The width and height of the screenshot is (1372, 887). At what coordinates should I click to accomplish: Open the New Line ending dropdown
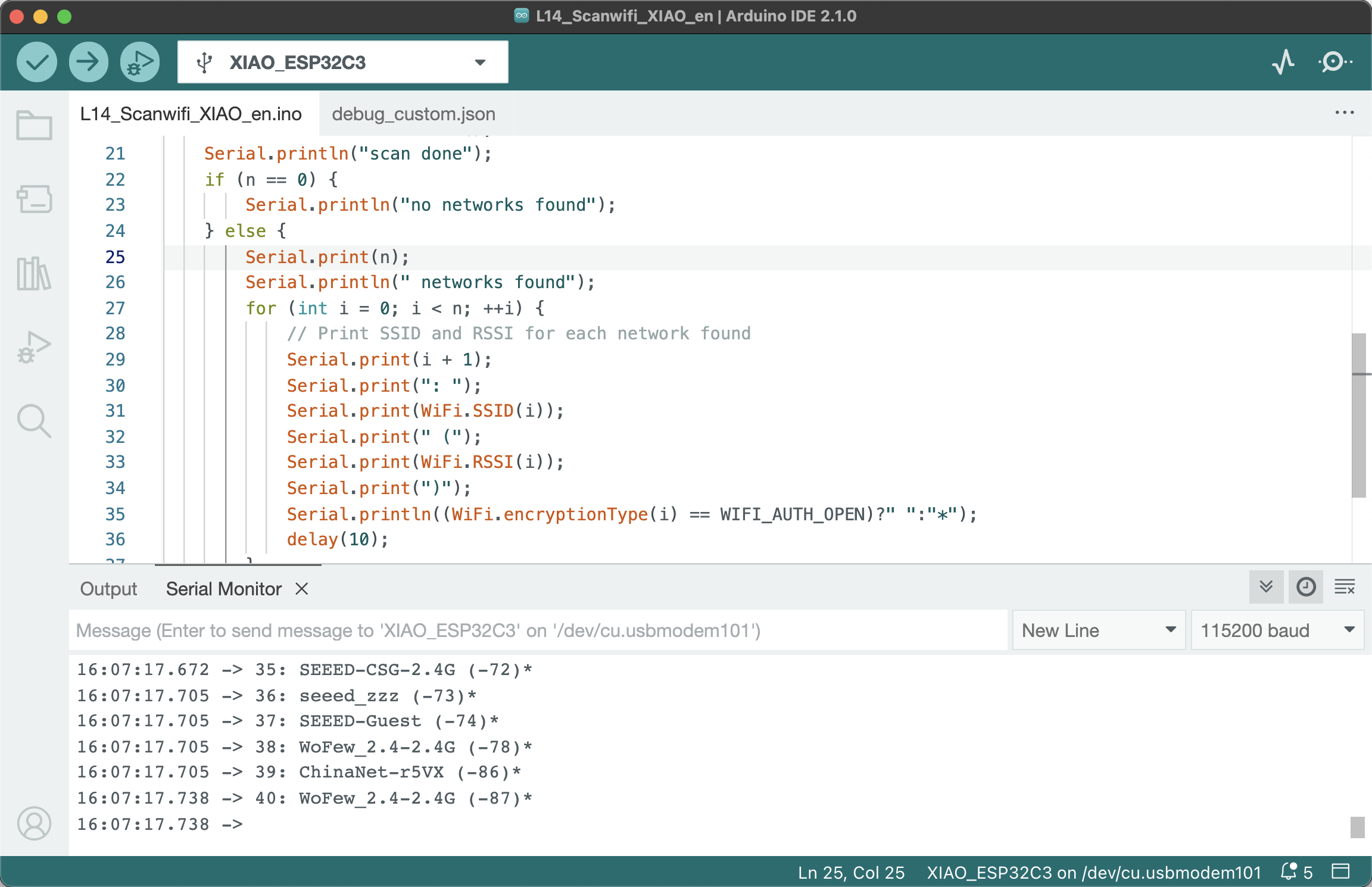1099,630
